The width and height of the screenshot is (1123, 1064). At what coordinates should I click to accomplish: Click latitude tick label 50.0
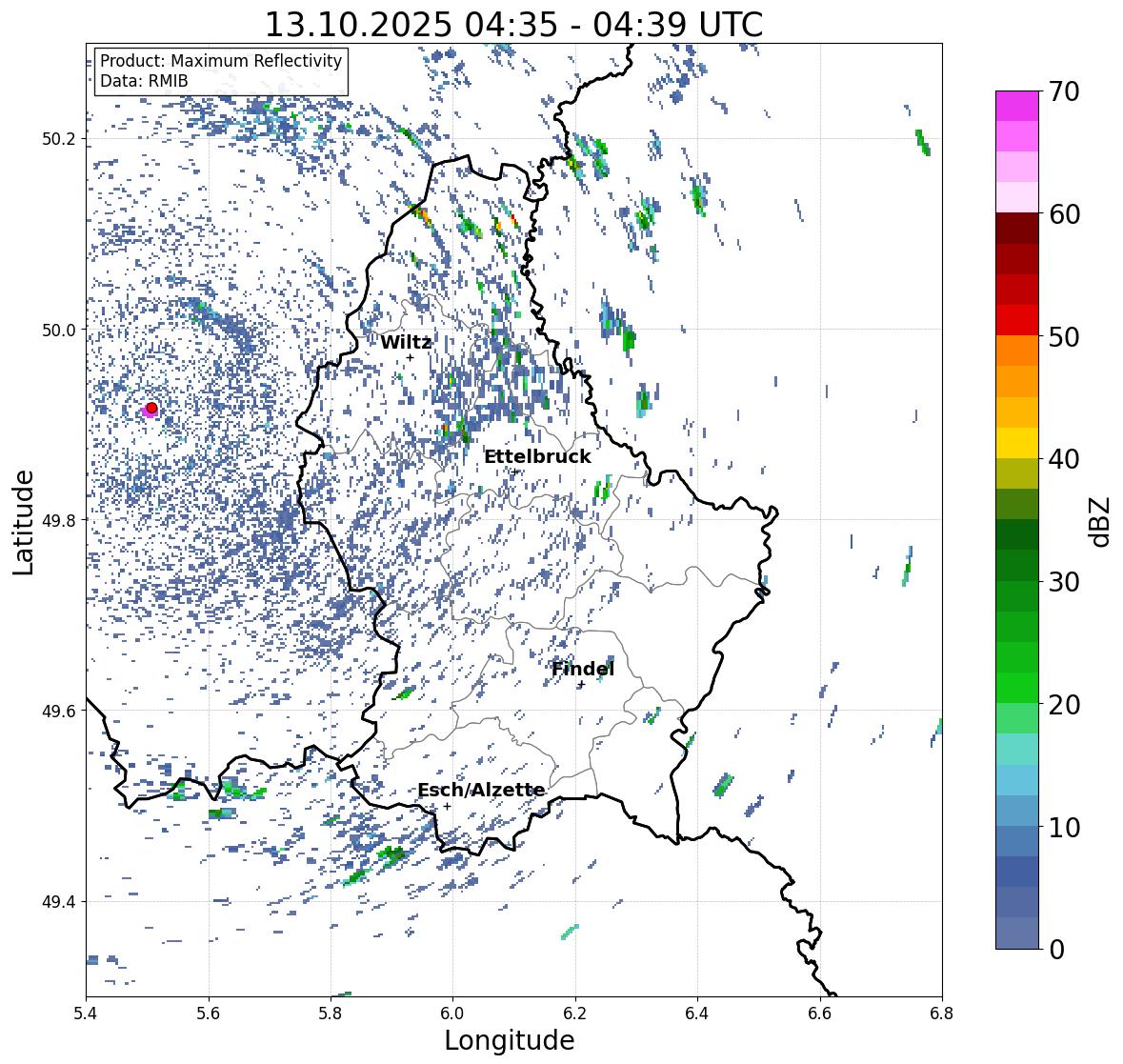(59, 331)
